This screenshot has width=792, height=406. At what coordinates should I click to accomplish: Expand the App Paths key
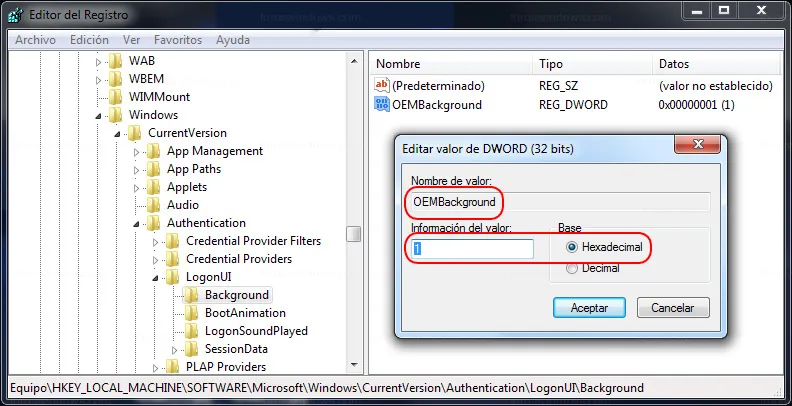point(136,170)
